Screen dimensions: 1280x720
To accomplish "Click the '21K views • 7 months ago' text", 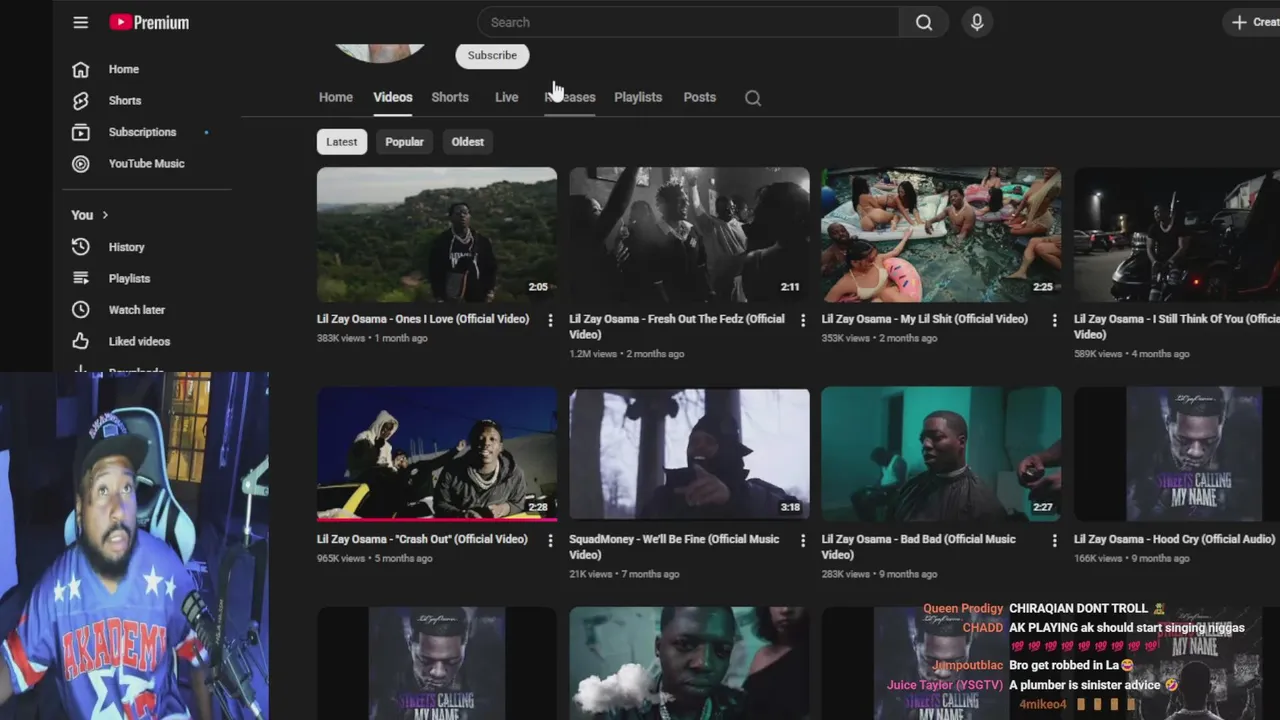I will click(624, 574).
